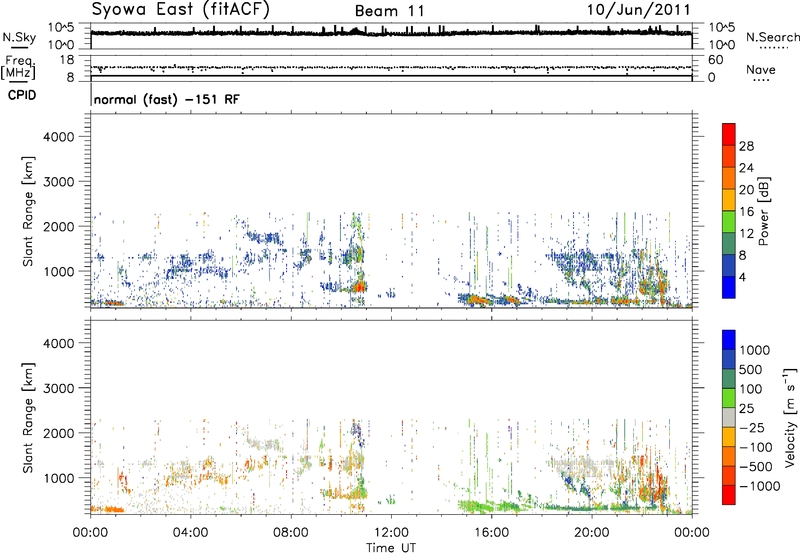Viewport: 800px width, 554px height.
Task: Click the 'Power [dB]' colorbar title
Action: tap(763, 211)
